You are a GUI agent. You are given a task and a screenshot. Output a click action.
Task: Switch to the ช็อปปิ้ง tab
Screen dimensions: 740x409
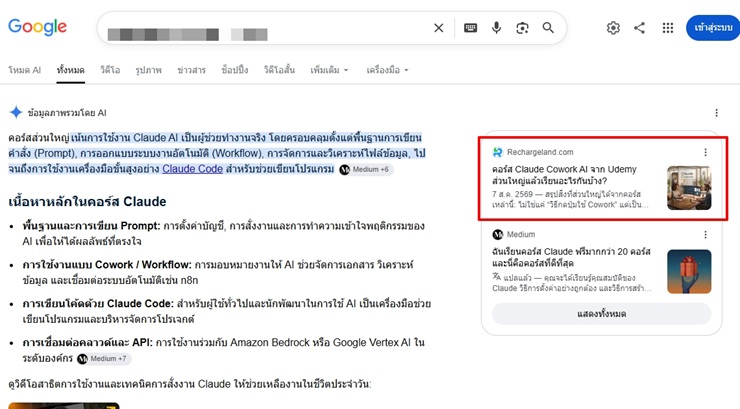235,70
